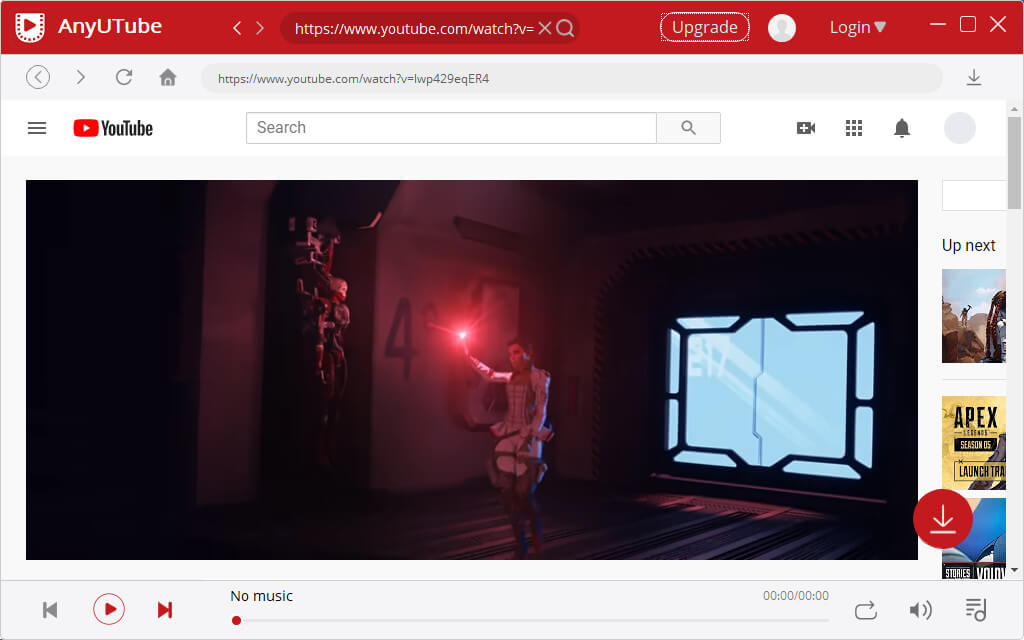
Task: Open the playlist queue icon
Action: tap(976, 610)
